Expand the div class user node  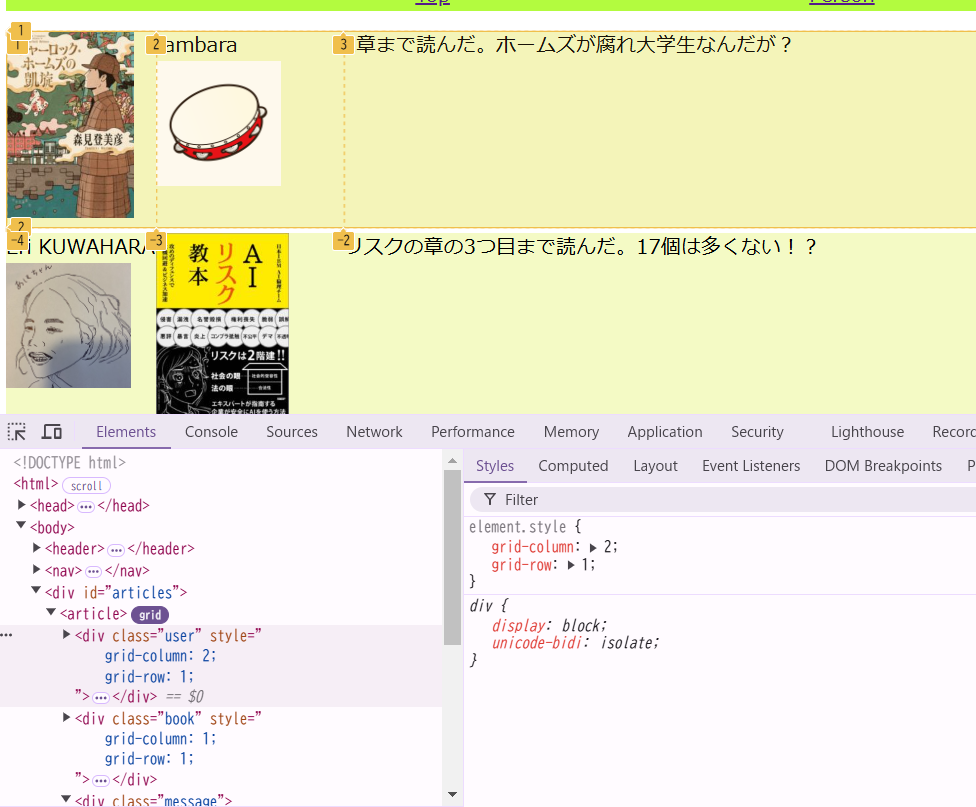(67, 635)
